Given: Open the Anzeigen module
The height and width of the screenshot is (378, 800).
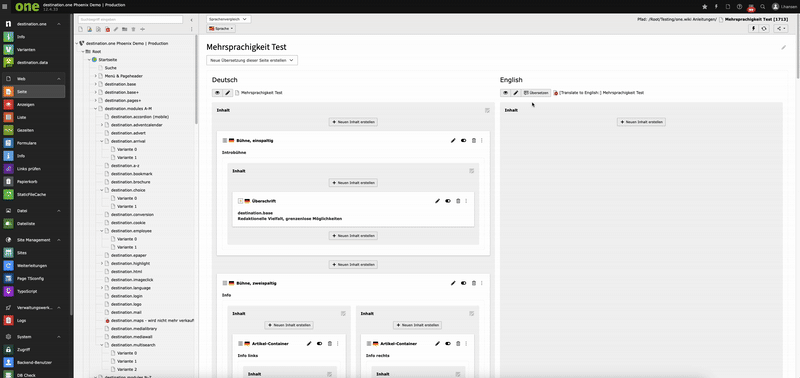Looking at the screenshot, I should pyautogui.click(x=33, y=105).
